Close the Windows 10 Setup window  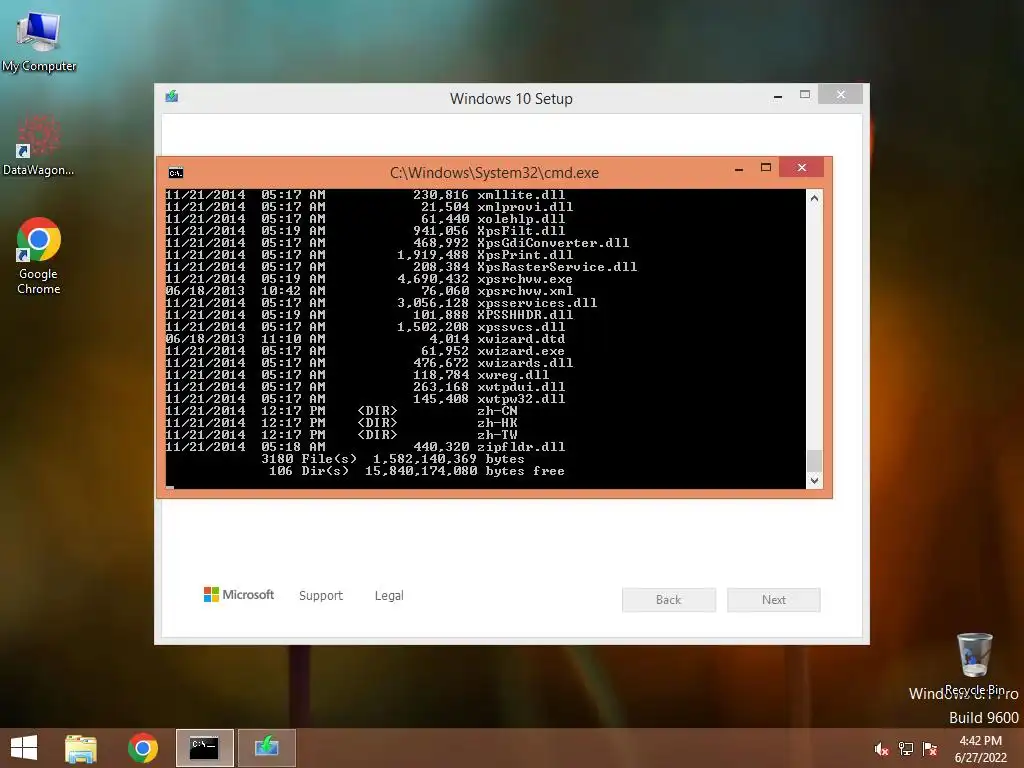[840, 95]
